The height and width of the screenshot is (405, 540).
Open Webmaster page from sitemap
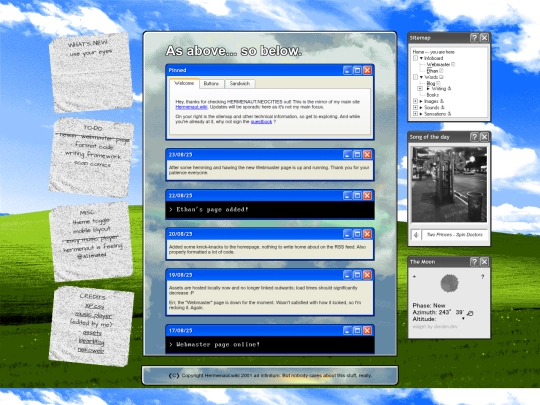(x=438, y=64)
